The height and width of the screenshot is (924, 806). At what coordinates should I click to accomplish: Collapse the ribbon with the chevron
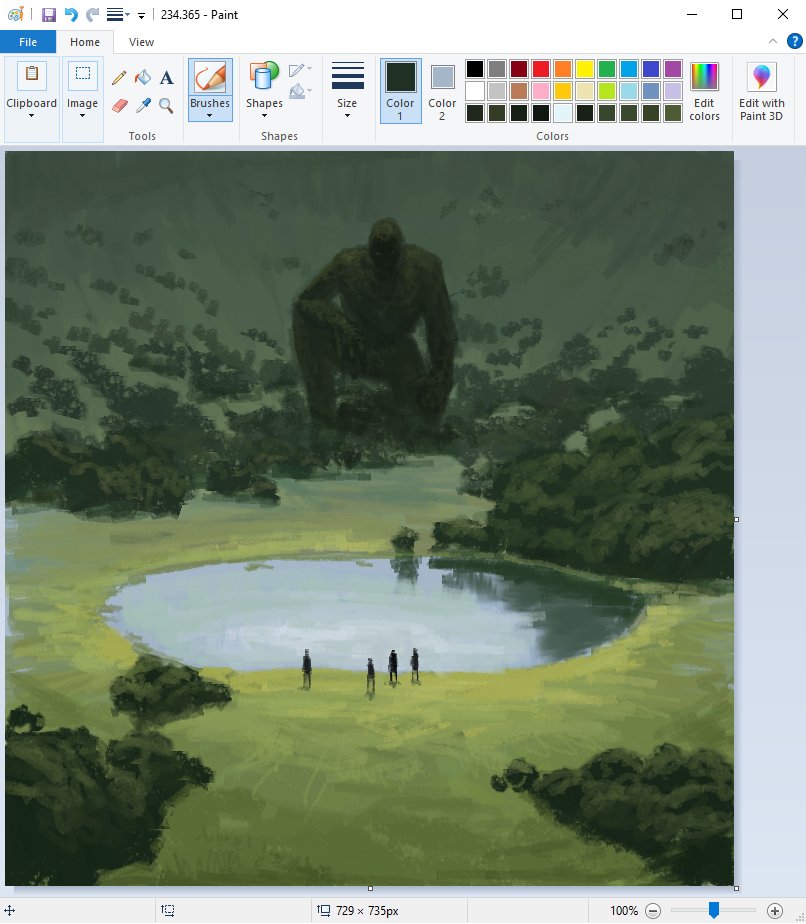[x=772, y=41]
